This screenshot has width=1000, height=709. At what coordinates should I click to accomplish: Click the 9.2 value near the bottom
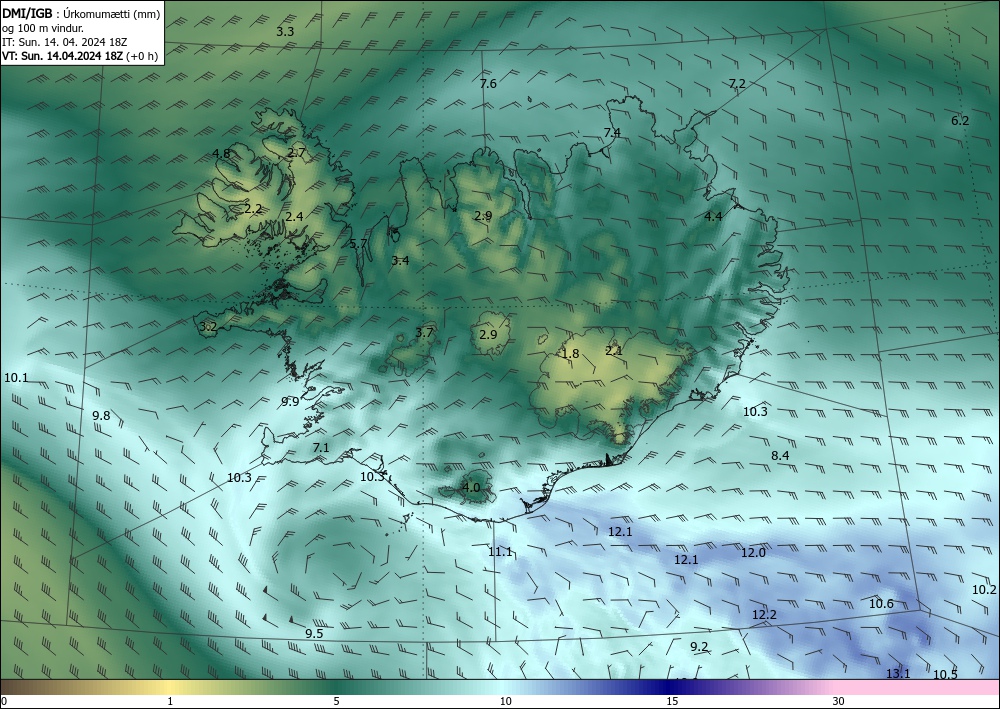699,647
